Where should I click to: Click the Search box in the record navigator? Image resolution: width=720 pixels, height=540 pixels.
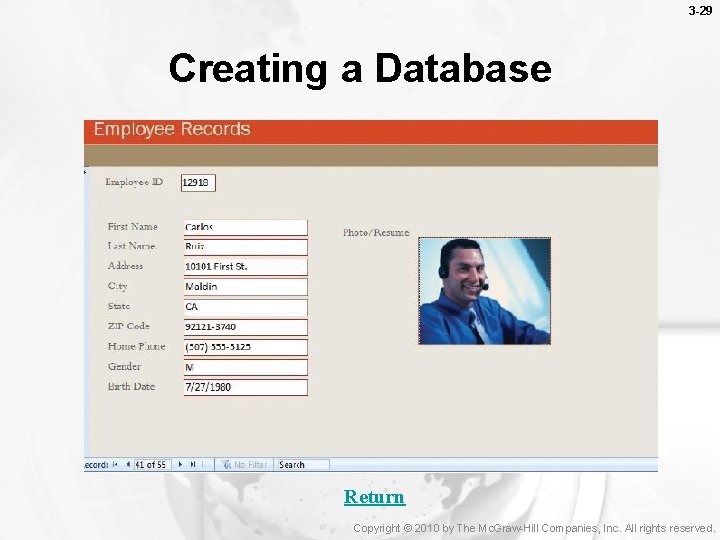(303, 465)
